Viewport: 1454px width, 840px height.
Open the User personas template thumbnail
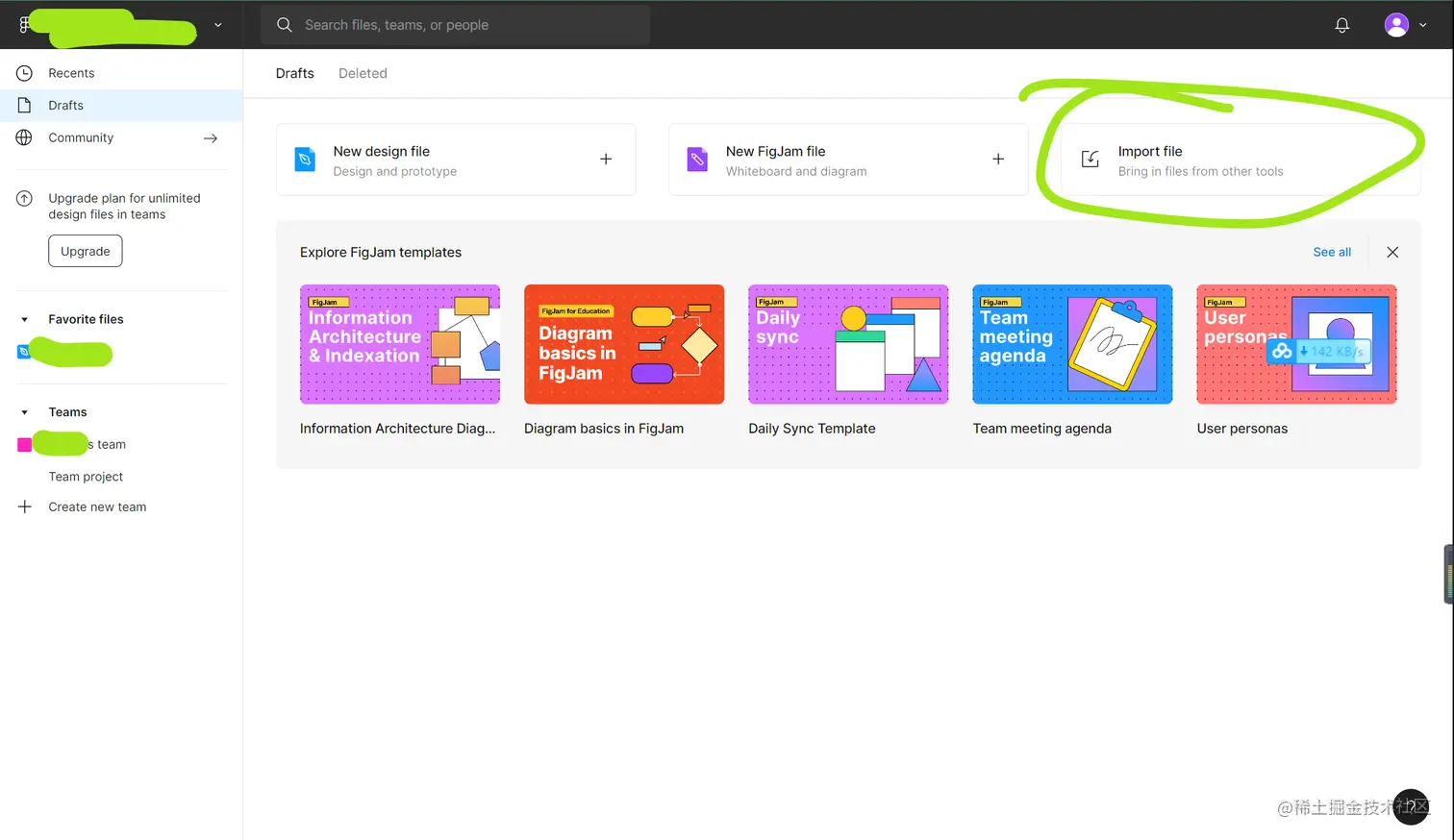pyautogui.click(x=1296, y=344)
